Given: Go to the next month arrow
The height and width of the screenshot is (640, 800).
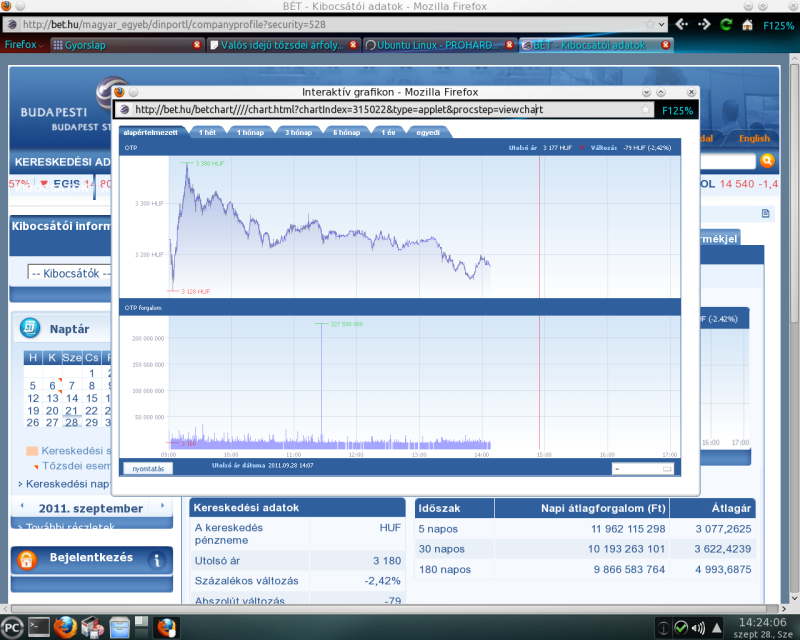Looking at the screenshot, I should coord(163,506).
